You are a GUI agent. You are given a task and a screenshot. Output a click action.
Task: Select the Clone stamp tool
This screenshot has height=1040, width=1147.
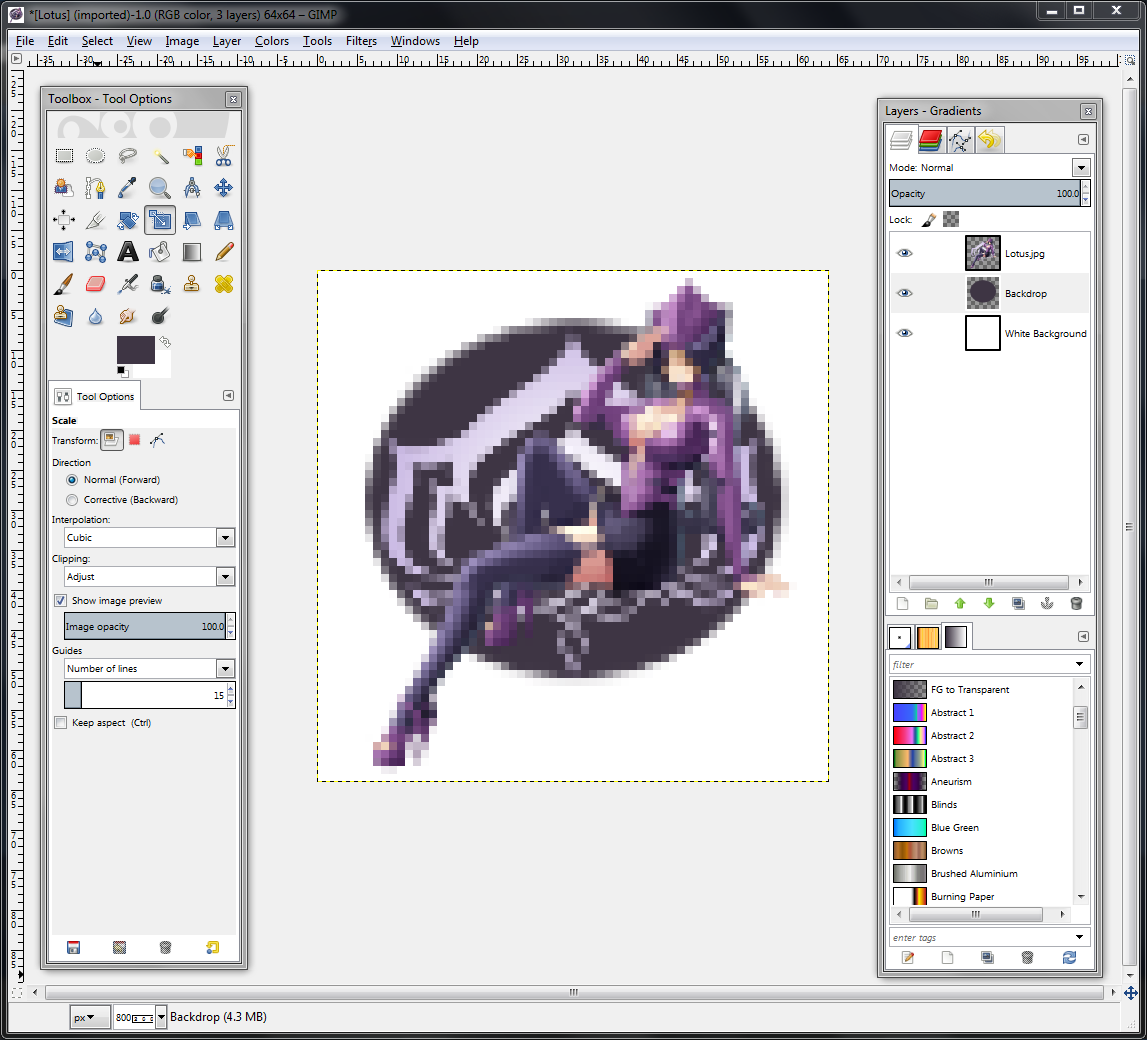point(192,285)
